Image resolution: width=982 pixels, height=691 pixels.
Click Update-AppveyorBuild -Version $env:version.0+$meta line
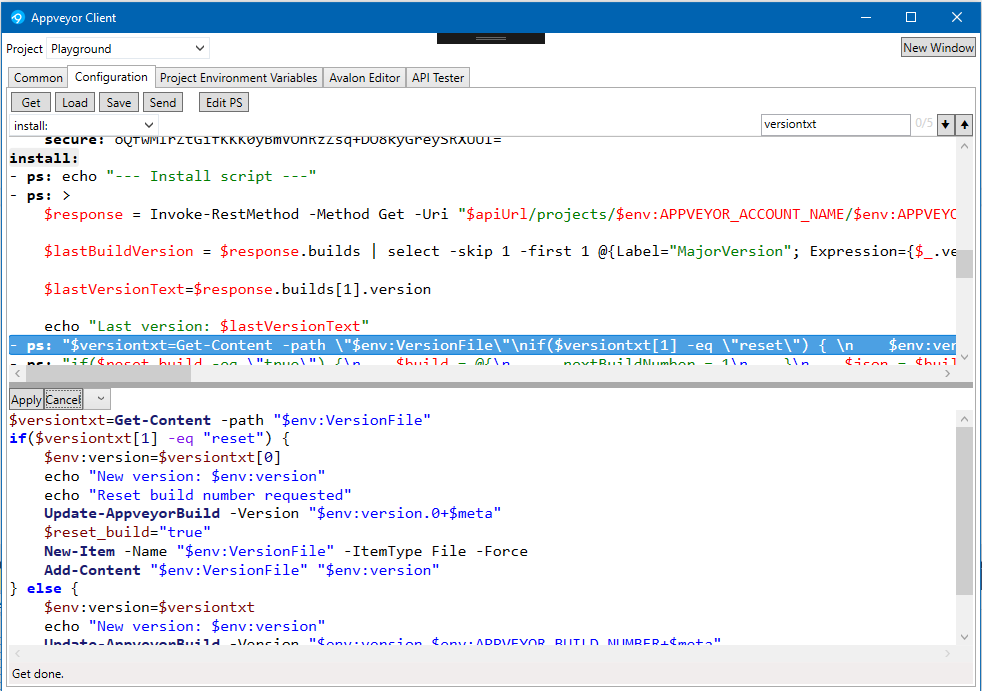pos(272,514)
